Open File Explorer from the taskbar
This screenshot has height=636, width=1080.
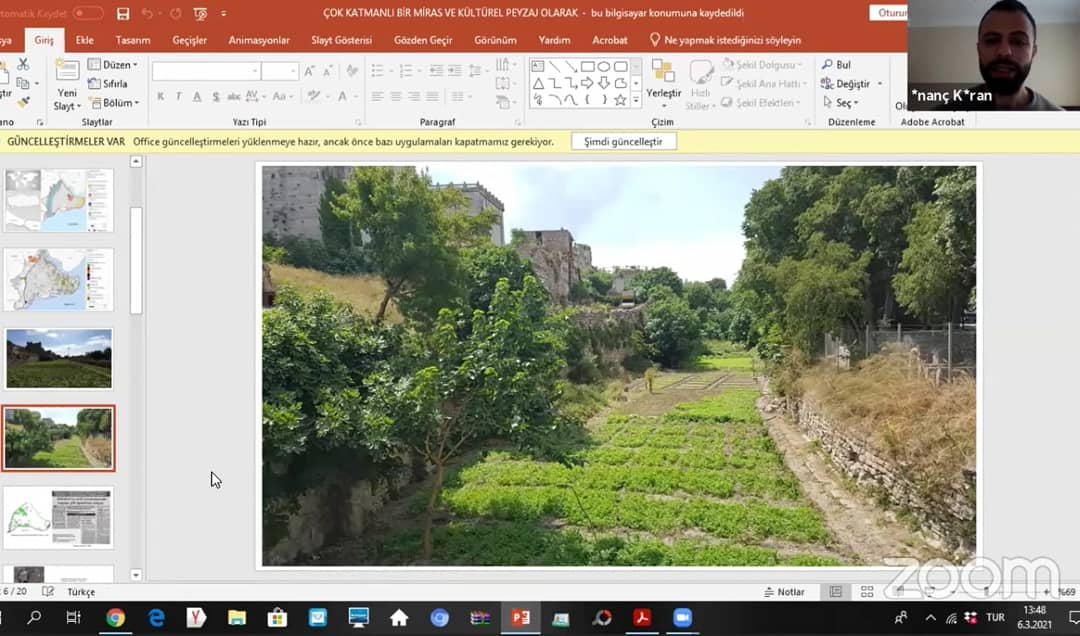(236, 617)
